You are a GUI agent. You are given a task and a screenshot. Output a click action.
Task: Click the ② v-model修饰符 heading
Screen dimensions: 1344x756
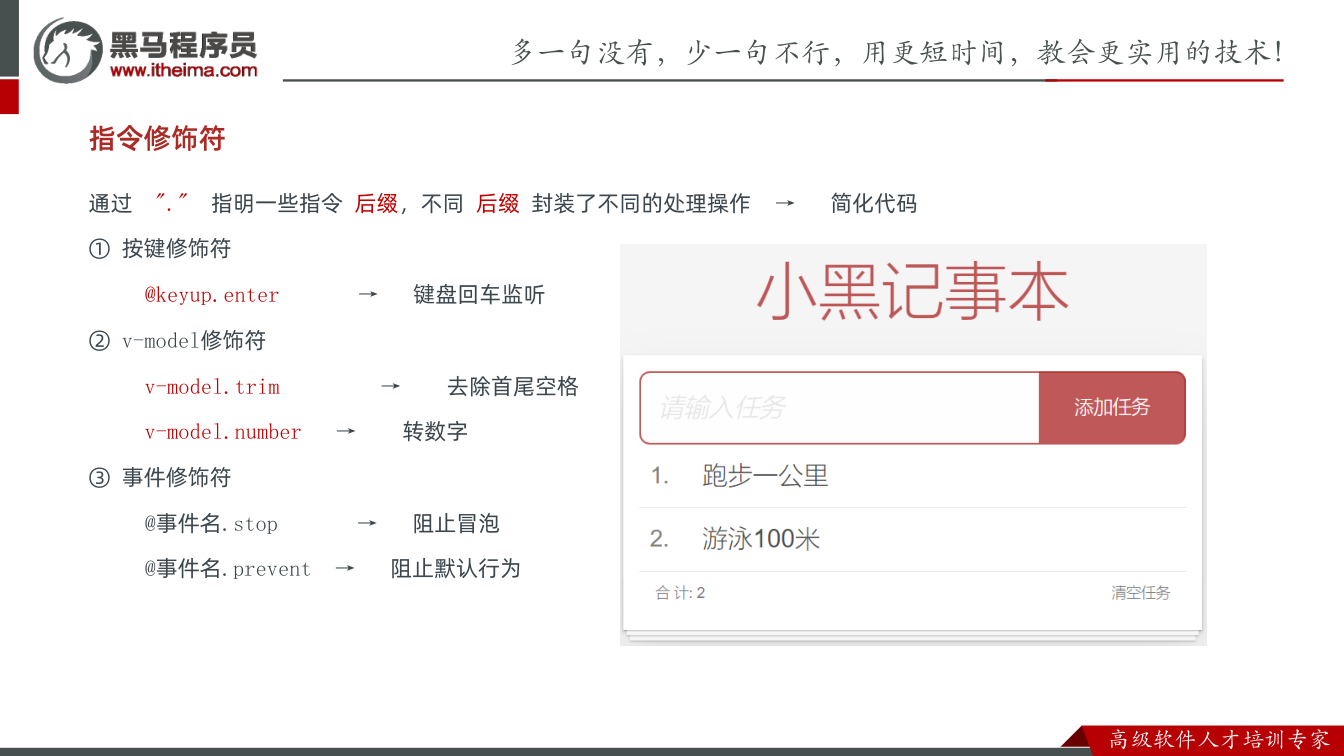177,341
